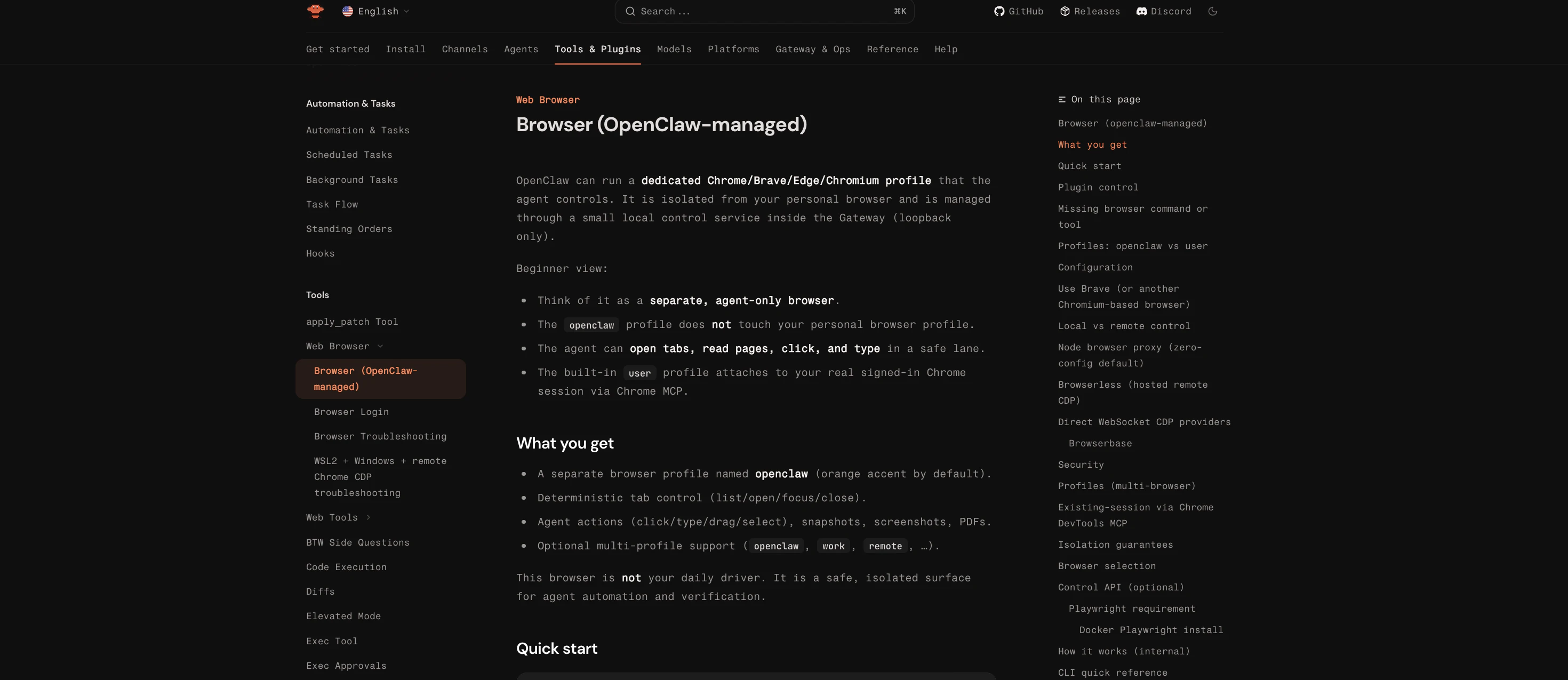Open the GitHub link
This screenshot has height=680, width=1568.
pyautogui.click(x=1018, y=11)
